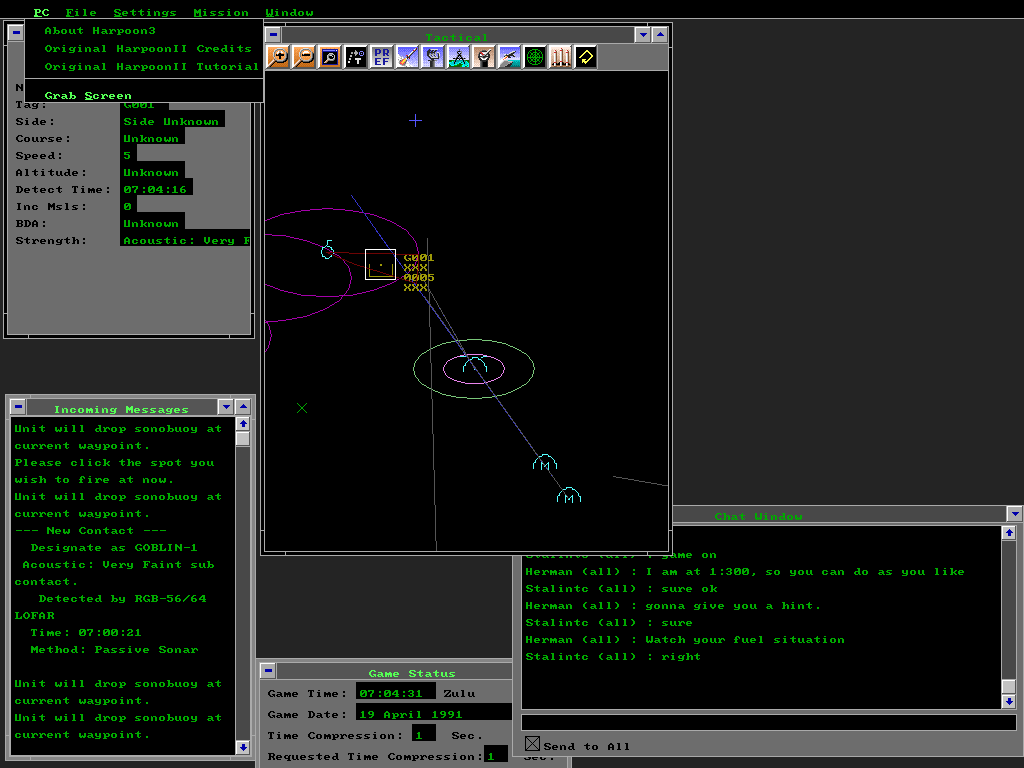
Task: Click Strength value Acoustic: Very F
Action: click(185, 240)
